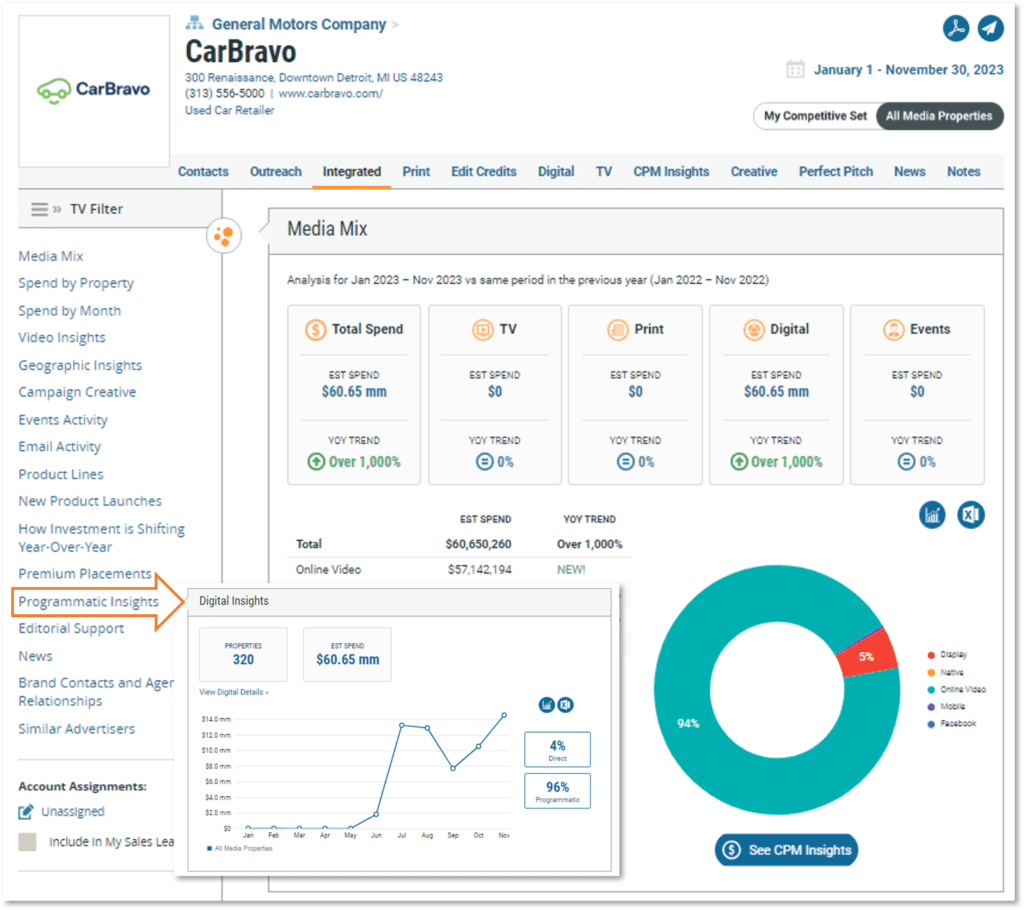The image size is (1024, 910).
Task: Switch to the Print tab
Action: pyautogui.click(x=416, y=172)
